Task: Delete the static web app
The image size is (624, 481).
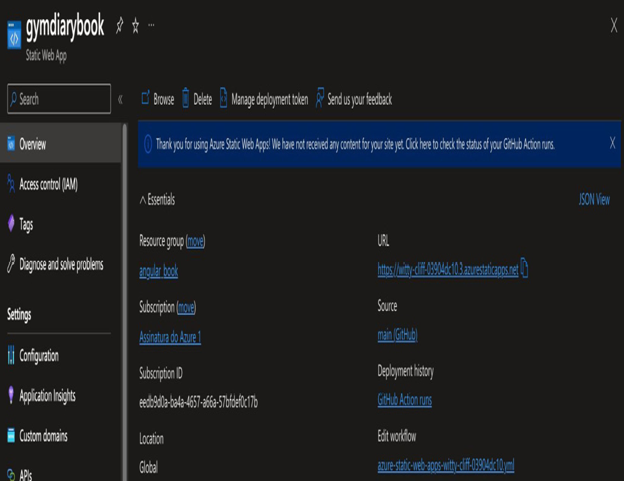Action: point(197,99)
